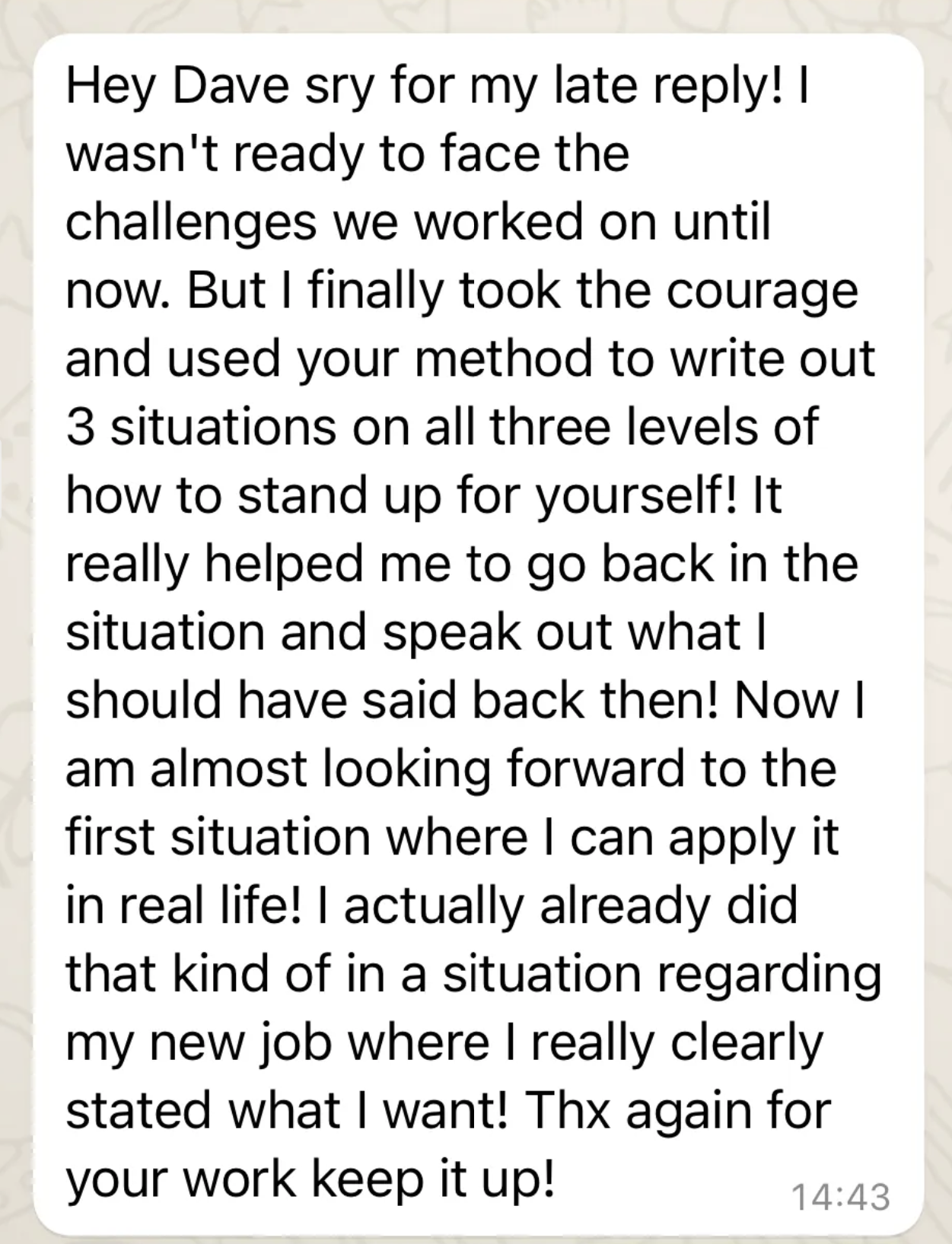Click the phrase "really helped" in the message

coord(215,564)
